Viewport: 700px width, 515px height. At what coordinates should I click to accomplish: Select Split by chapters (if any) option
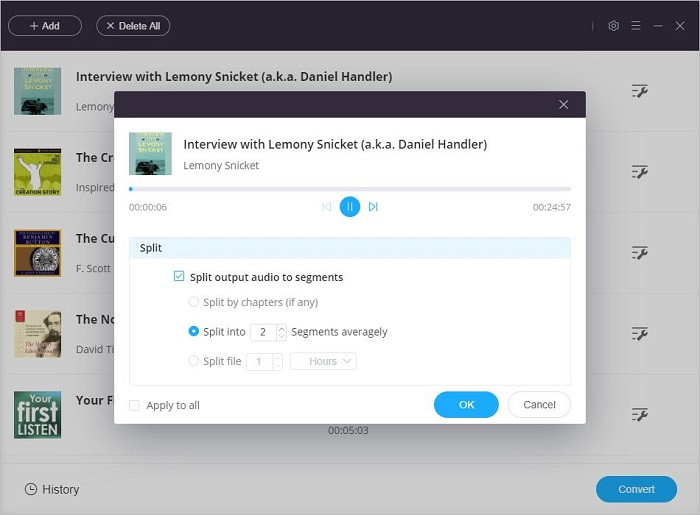193,302
